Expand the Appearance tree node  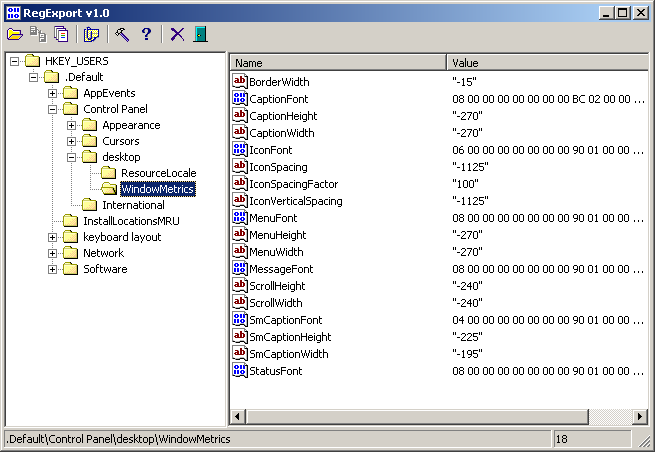tap(71, 125)
